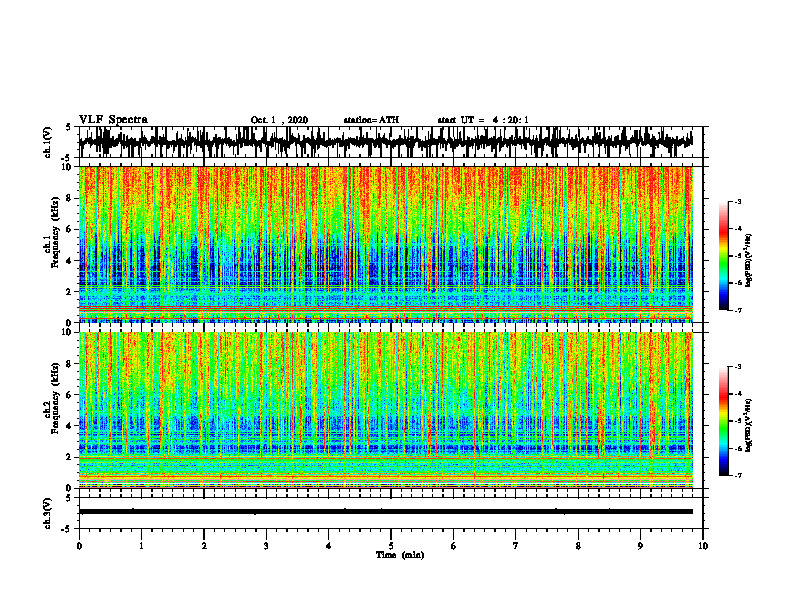Click the "station=ATH" header label
The height and width of the screenshot is (612, 792).
pyautogui.click(x=371, y=120)
